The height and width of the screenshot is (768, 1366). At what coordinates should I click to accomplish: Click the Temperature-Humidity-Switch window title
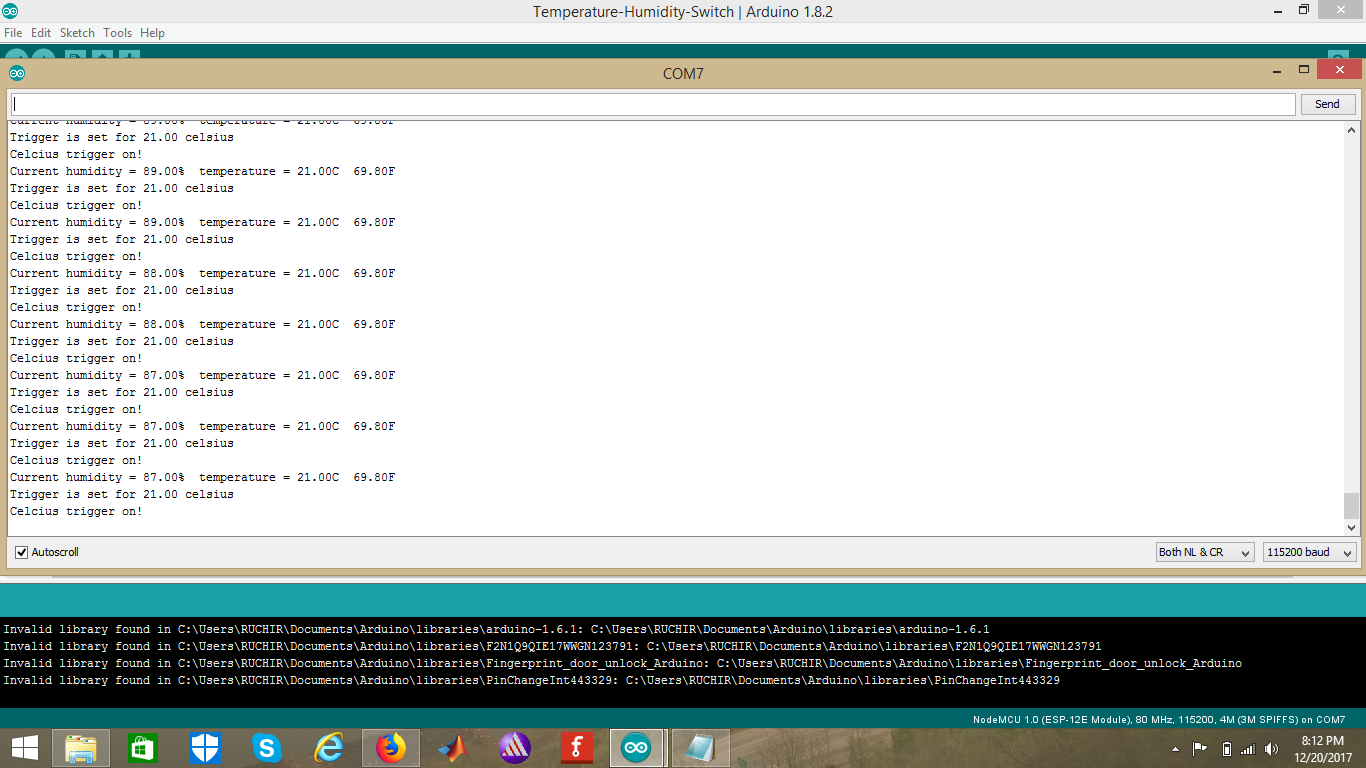point(683,12)
